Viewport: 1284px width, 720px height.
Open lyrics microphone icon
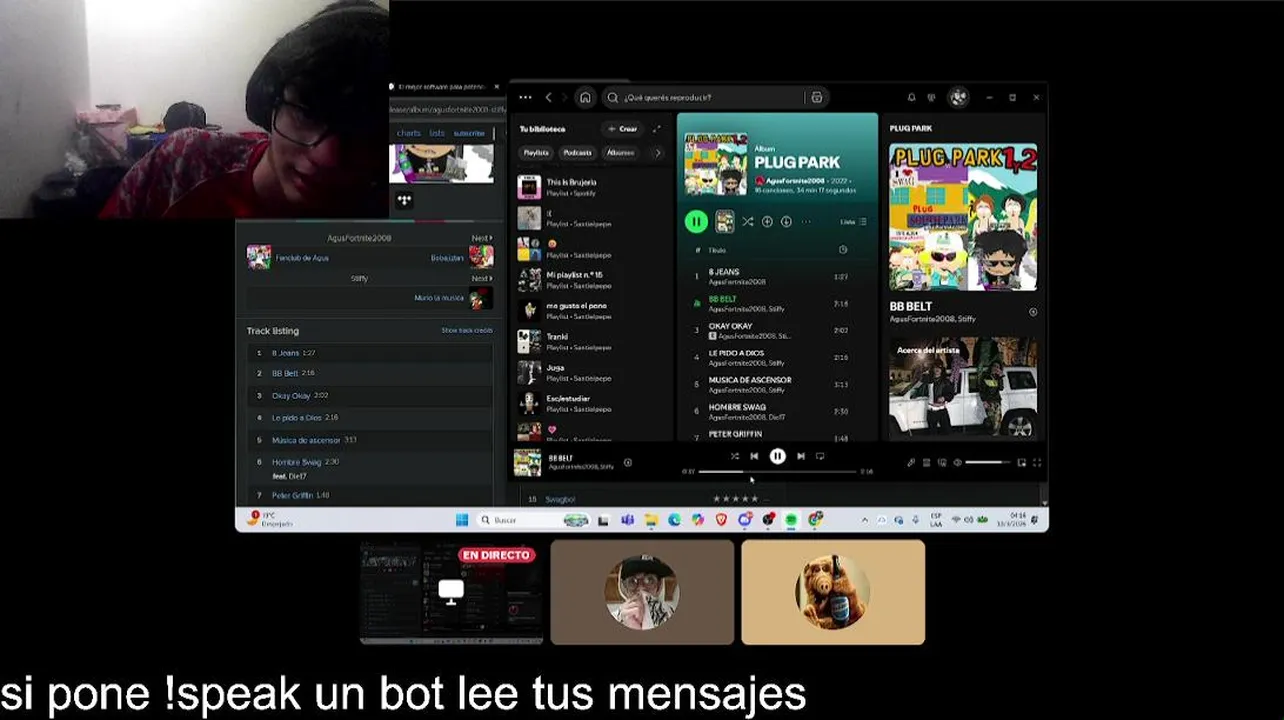tap(911, 462)
